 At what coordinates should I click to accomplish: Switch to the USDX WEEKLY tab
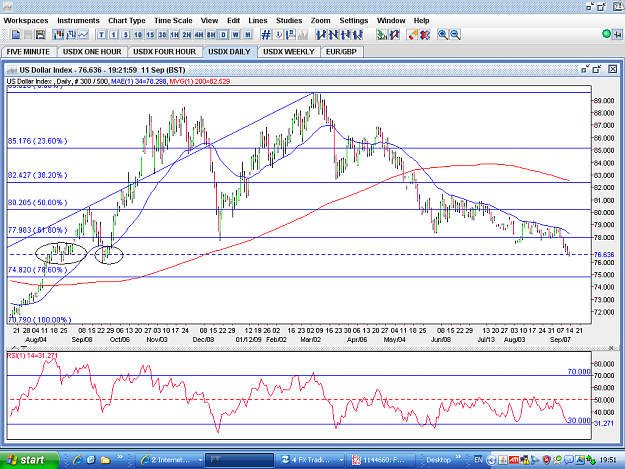(289, 52)
